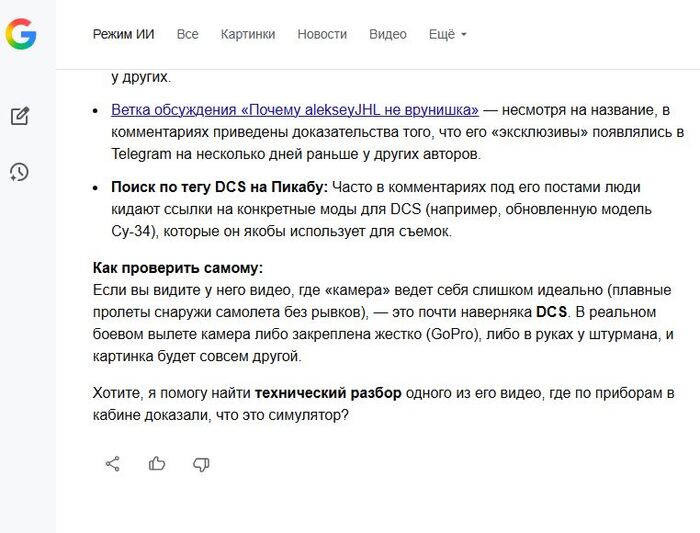Screen dimensions: 700x533
Task: Select the «Новости» tab
Action: (x=321, y=34)
